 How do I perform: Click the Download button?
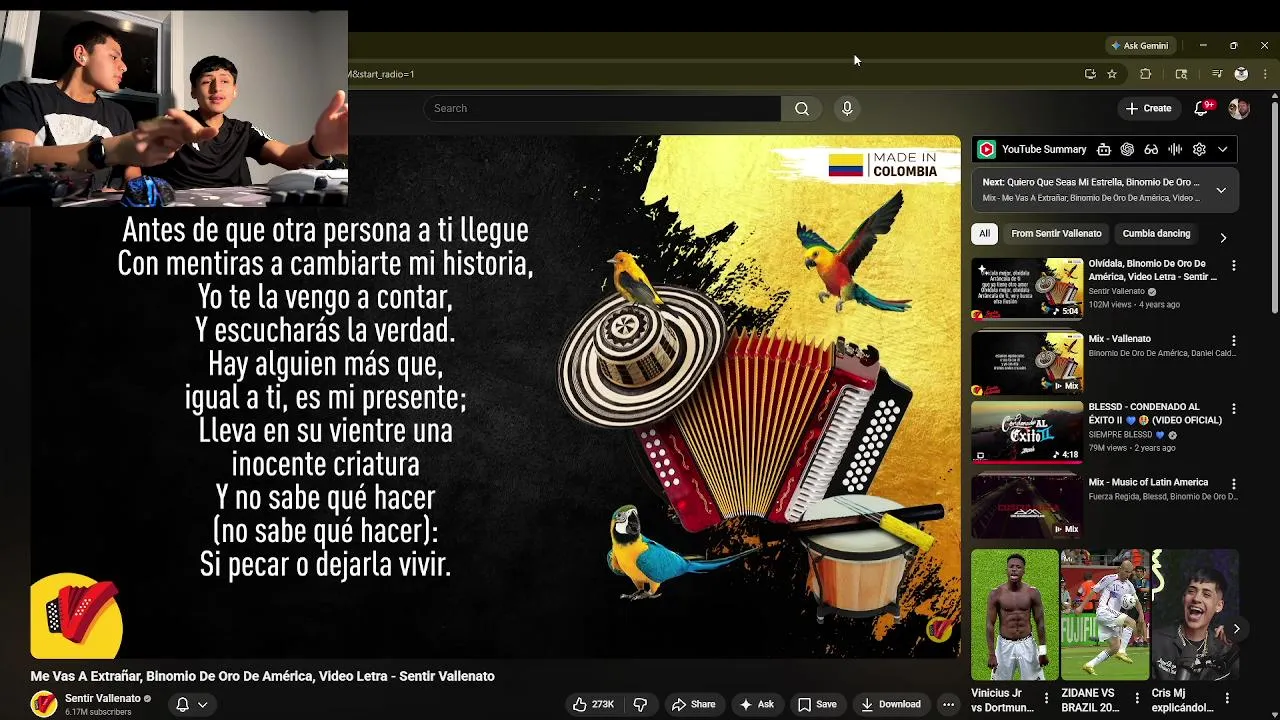click(890, 704)
